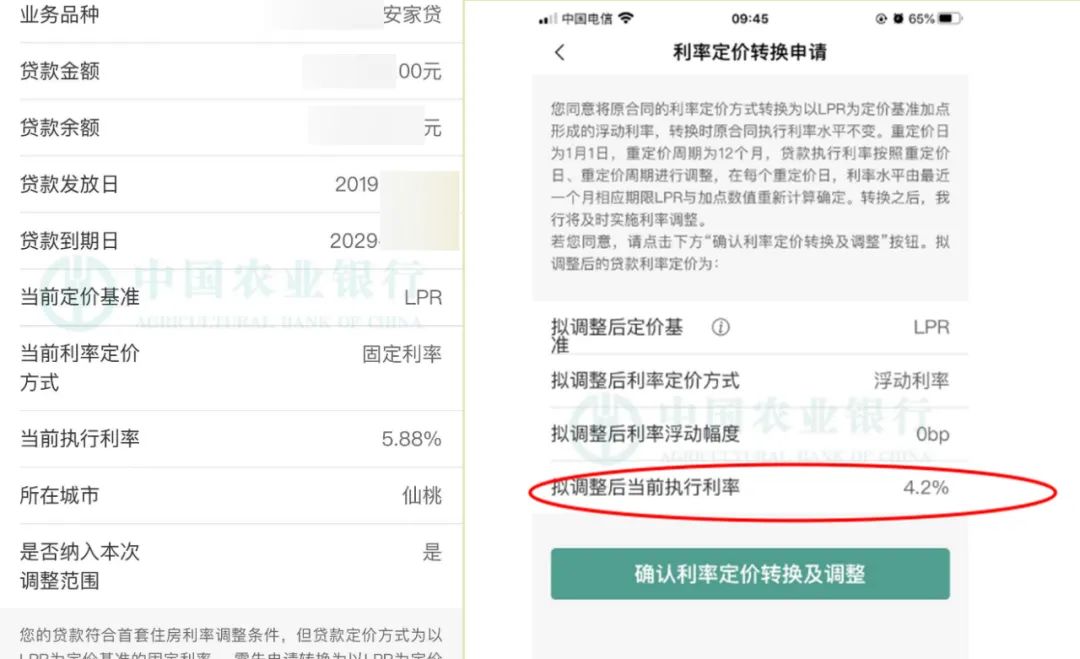Tap the battery icon in status bar
This screenshot has height=659, width=1080.
949,19
